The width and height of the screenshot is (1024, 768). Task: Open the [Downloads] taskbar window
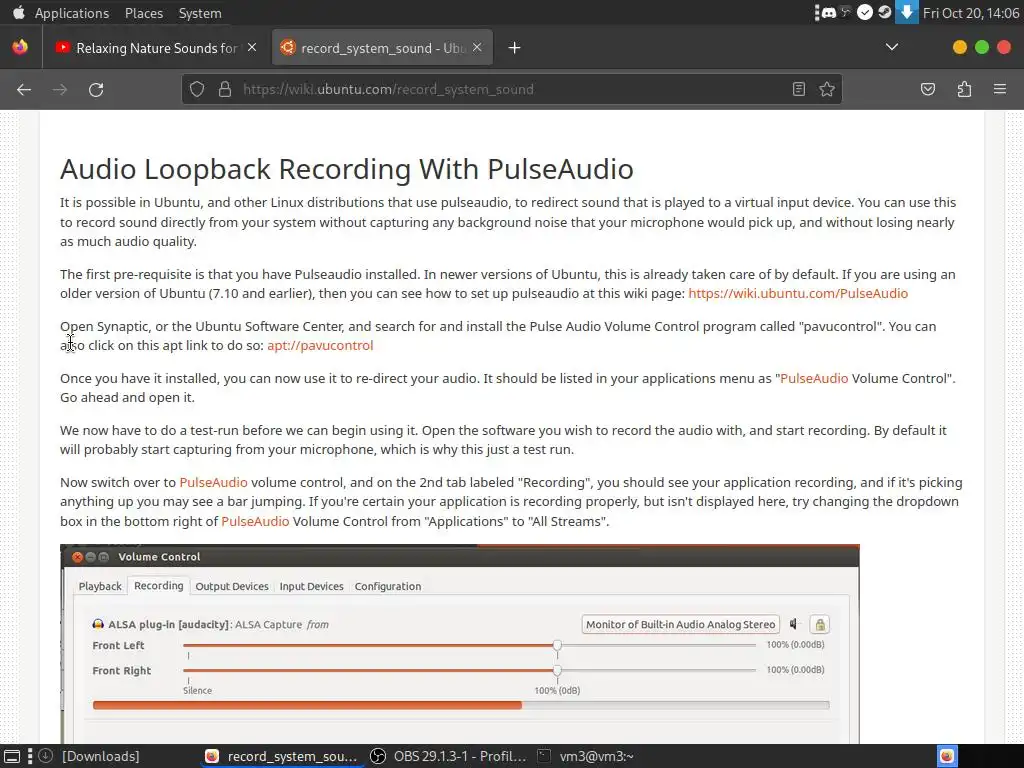click(91, 756)
